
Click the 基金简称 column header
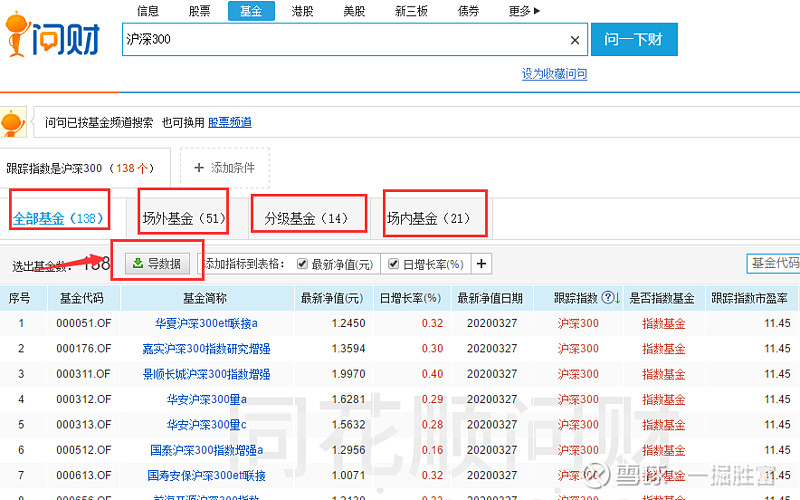205,298
